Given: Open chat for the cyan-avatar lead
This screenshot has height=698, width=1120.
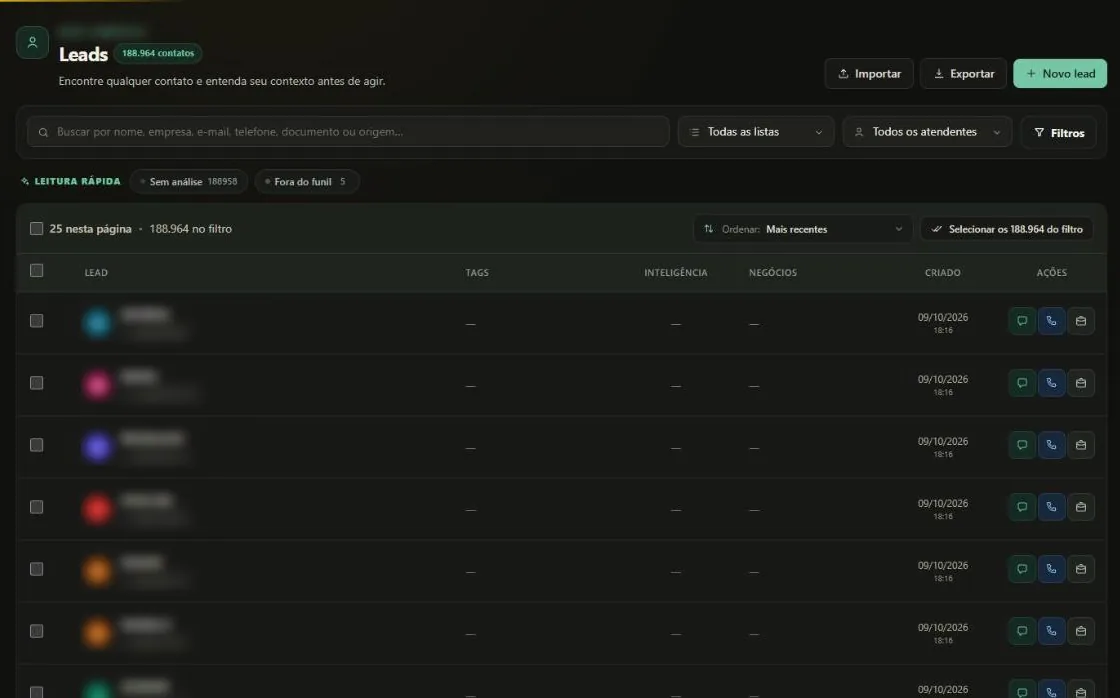Looking at the screenshot, I should pyautogui.click(x=1022, y=321).
